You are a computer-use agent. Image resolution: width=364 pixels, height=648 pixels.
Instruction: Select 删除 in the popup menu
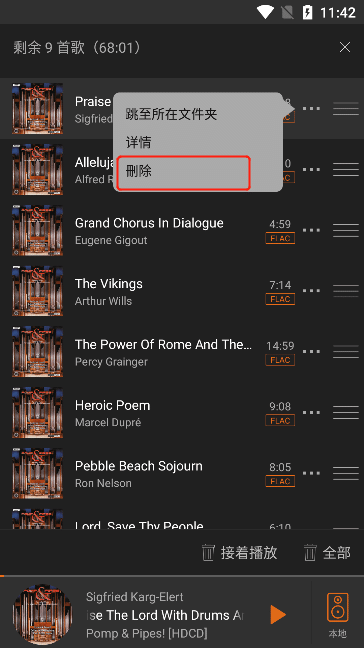(183, 172)
